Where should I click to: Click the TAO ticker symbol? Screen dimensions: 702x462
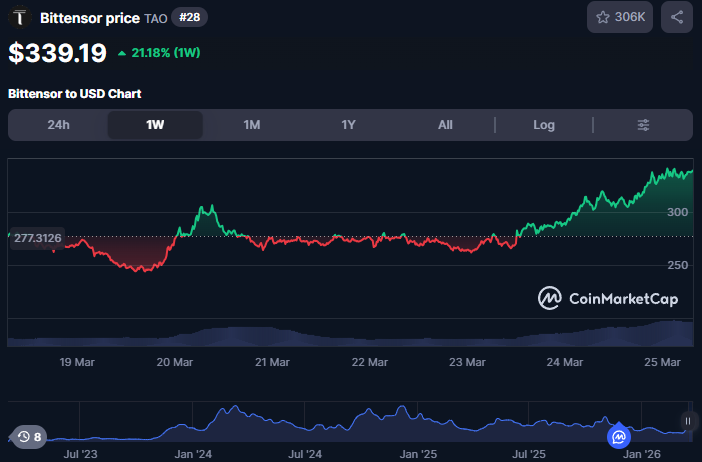(155, 18)
